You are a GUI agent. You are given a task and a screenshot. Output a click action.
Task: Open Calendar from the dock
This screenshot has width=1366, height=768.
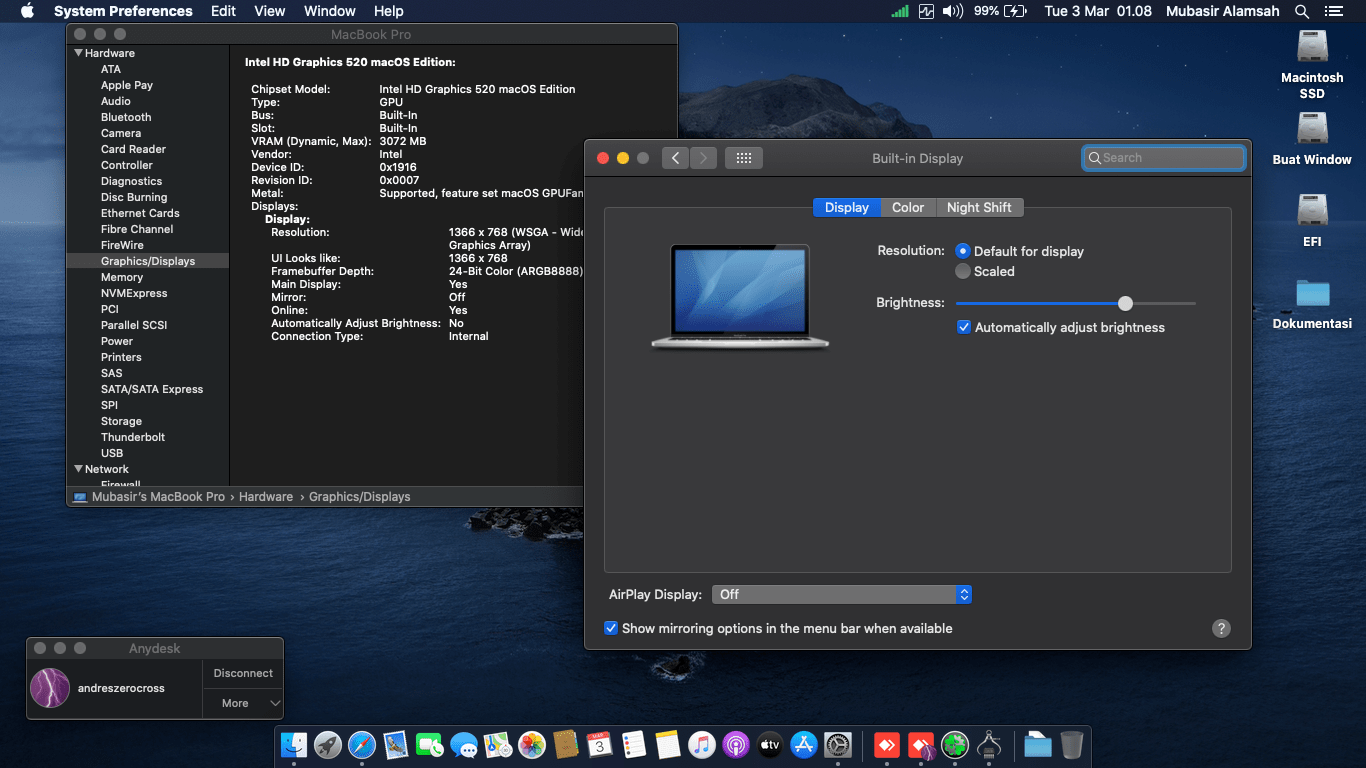click(x=600, y=745)
